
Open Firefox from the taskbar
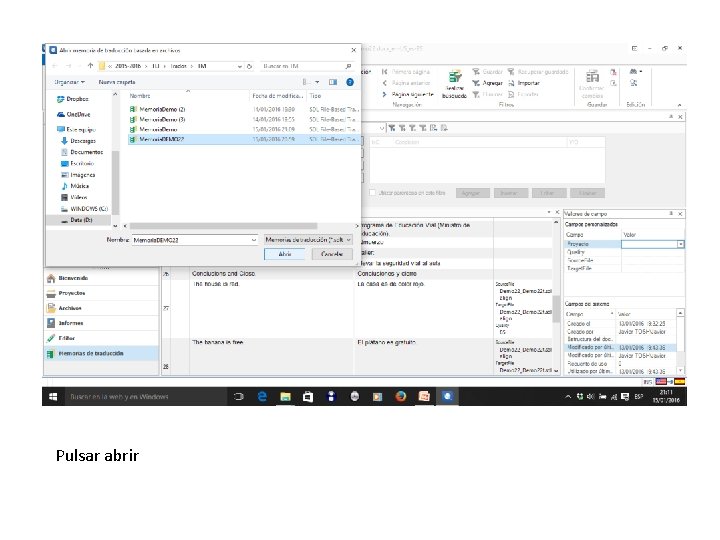pos(400,396)
